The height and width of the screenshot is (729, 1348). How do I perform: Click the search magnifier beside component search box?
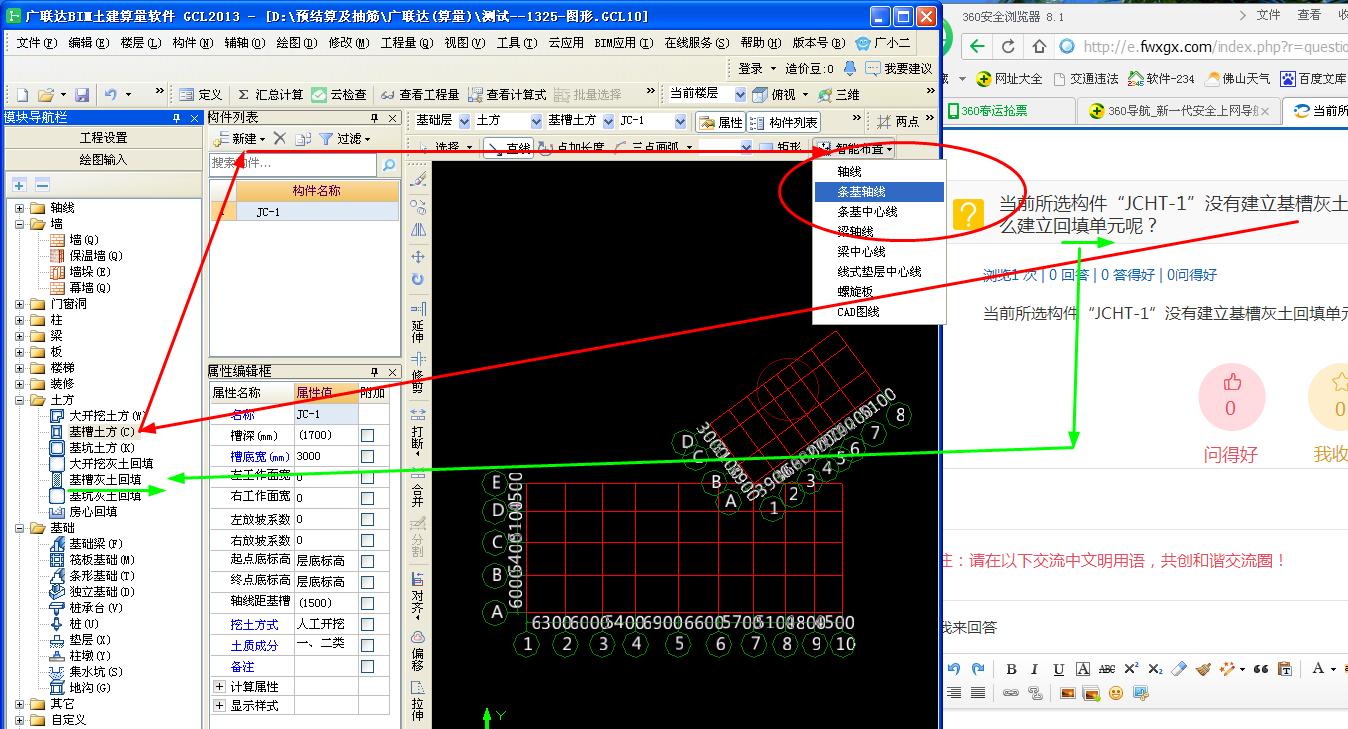coord(389,164)
